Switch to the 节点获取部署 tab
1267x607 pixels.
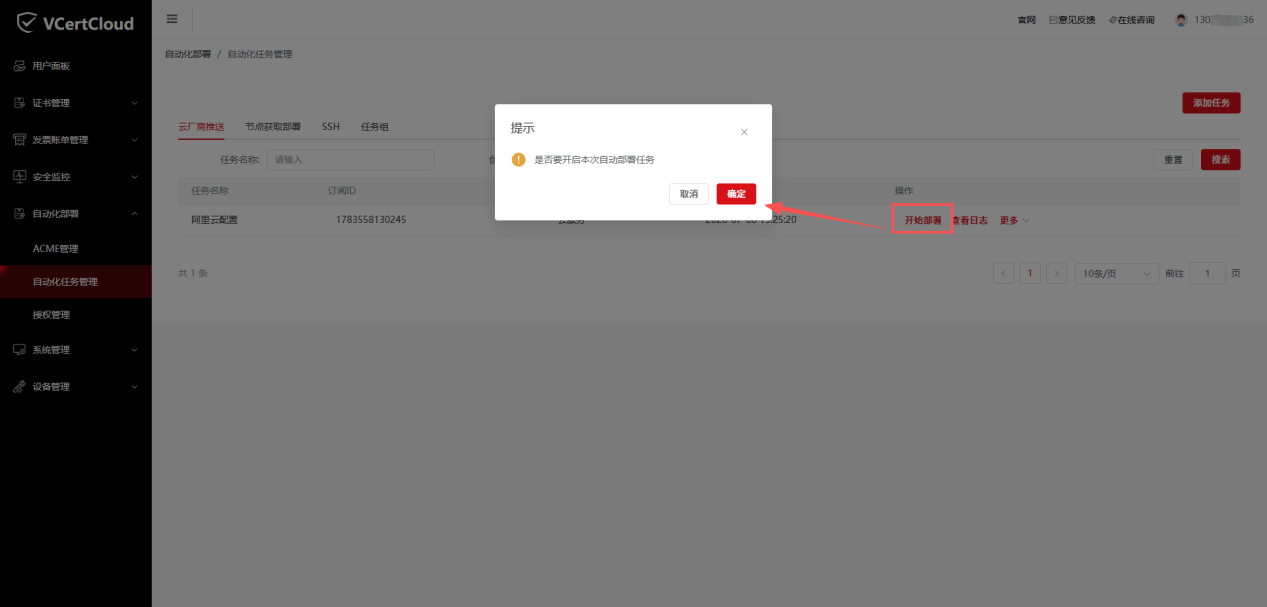tap(273, 128)
